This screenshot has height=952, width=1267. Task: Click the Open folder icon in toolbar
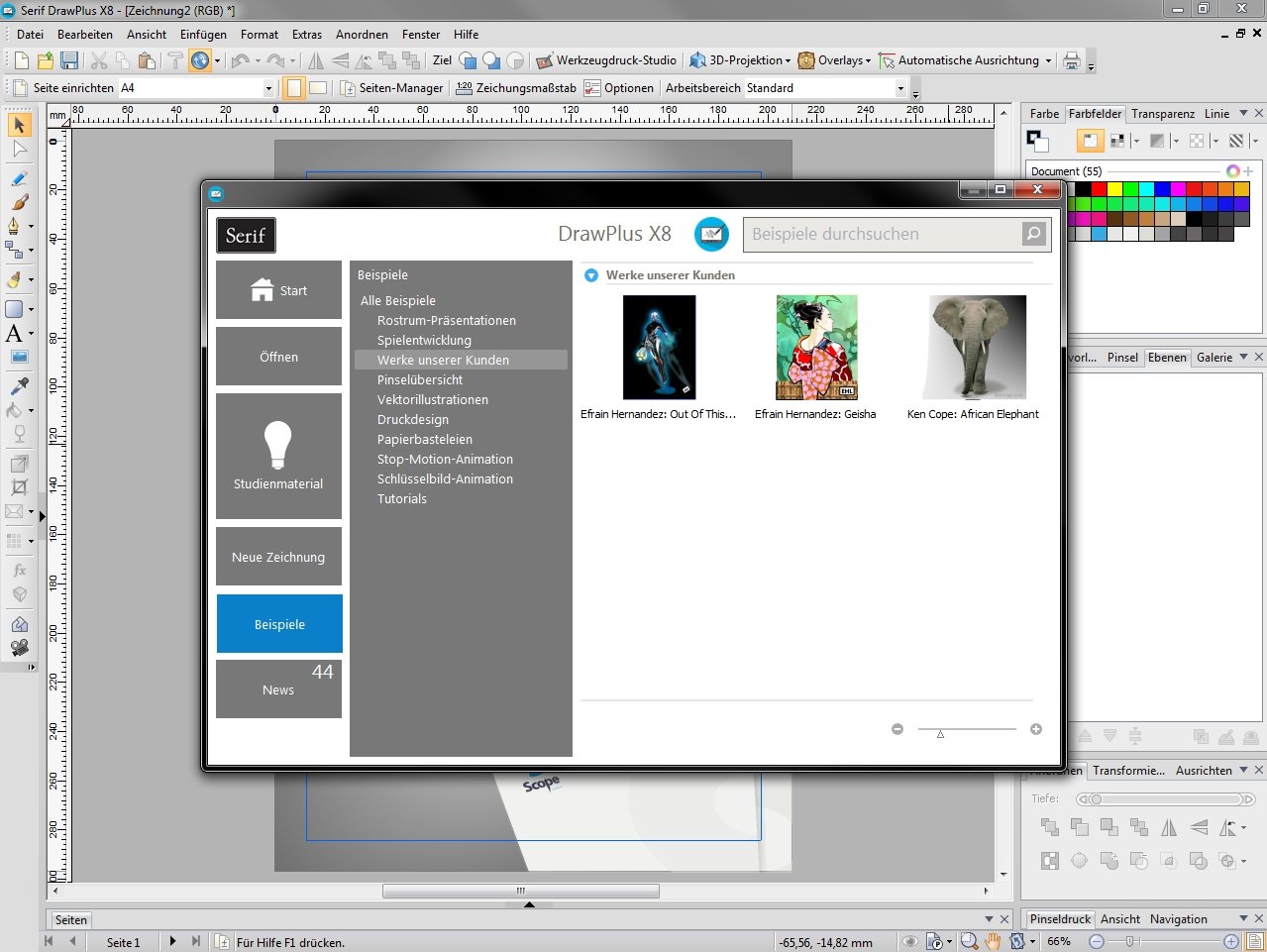click(x=46, y=60)
